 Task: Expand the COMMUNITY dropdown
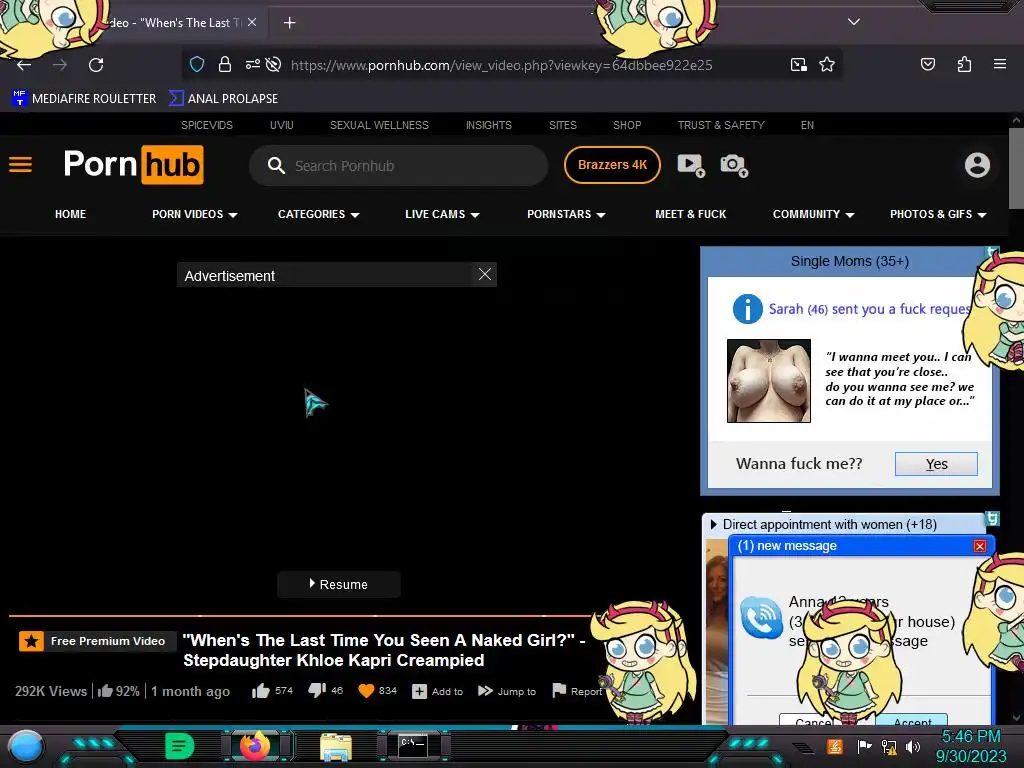(x=813, y=214)
